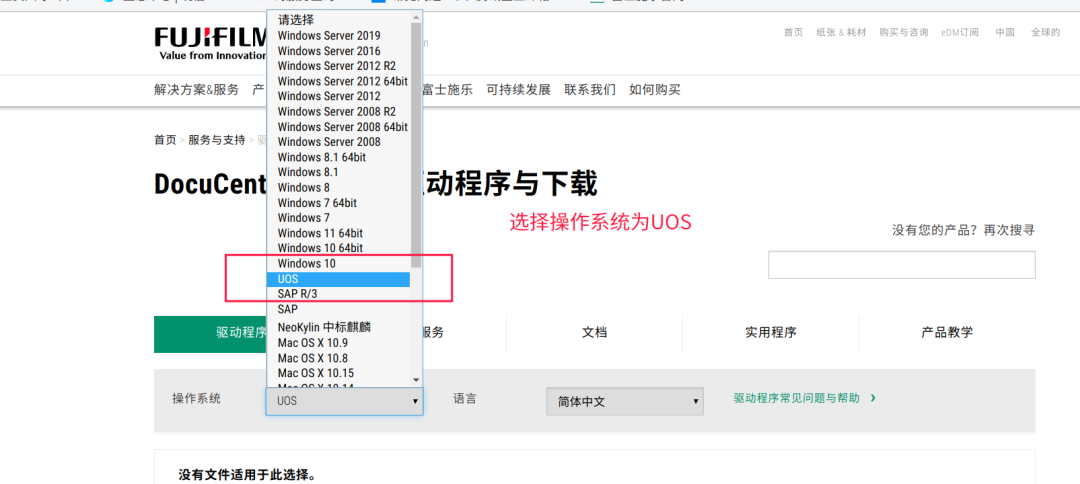Image resolution: width=1080 pixels, height=484 pixels.
Task: Click the product search input field
Action: click(x=902, y=265)
